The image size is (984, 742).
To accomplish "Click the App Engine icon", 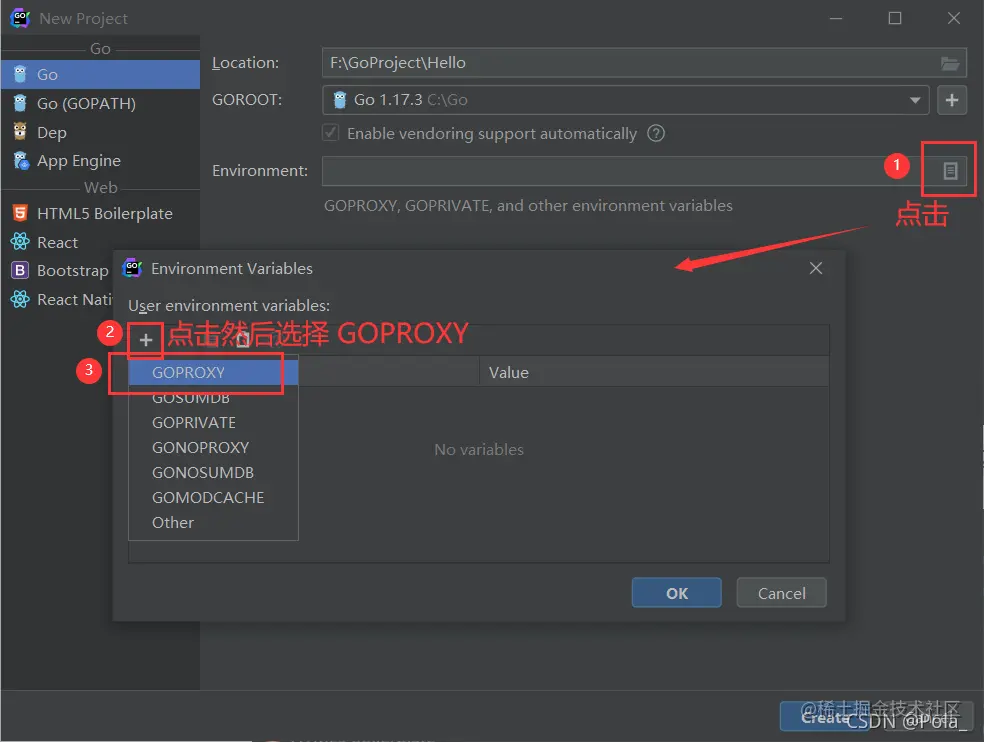I will [21, 161].
